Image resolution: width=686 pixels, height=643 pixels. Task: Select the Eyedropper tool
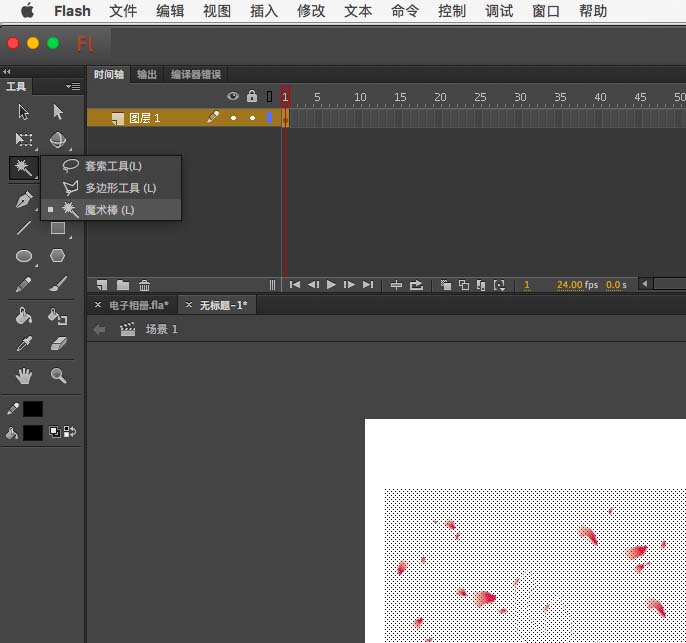pos(24,344)
